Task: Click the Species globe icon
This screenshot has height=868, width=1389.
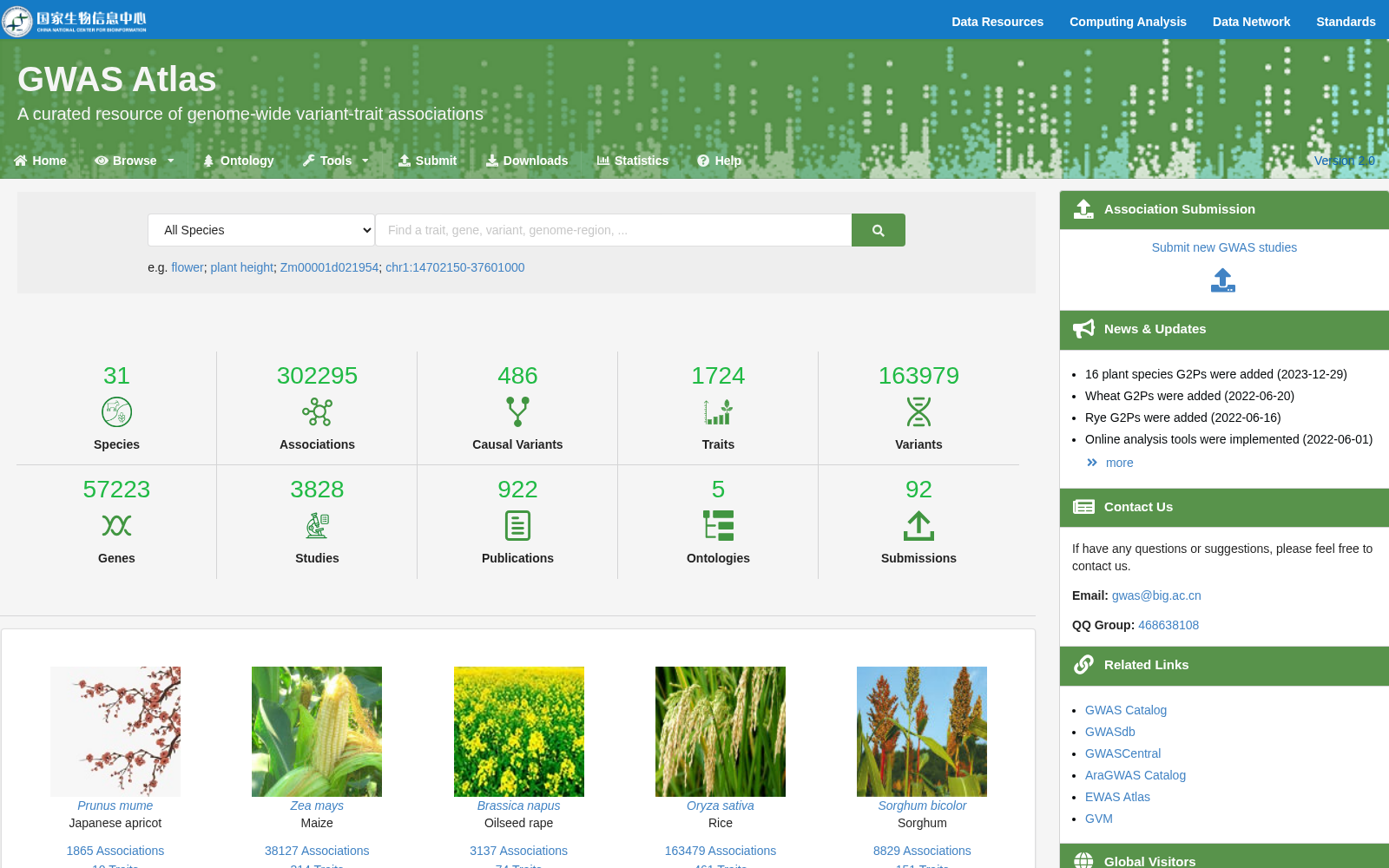Action: click(x=116, y=411)
